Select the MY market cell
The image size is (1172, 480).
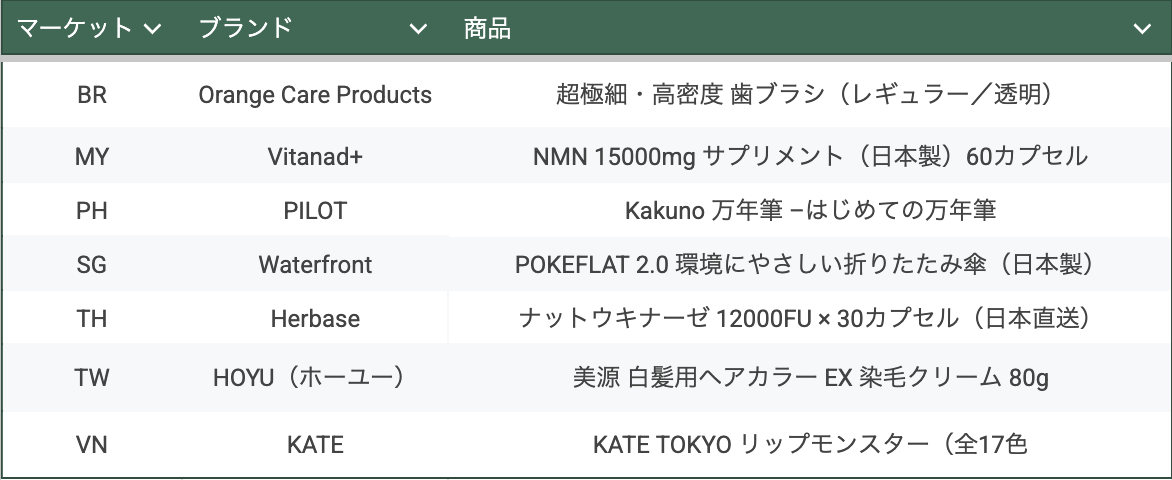(92, 157)
